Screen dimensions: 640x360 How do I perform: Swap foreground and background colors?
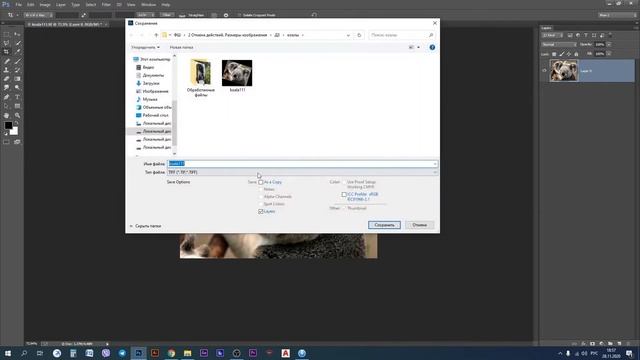[x=16, y=123]
